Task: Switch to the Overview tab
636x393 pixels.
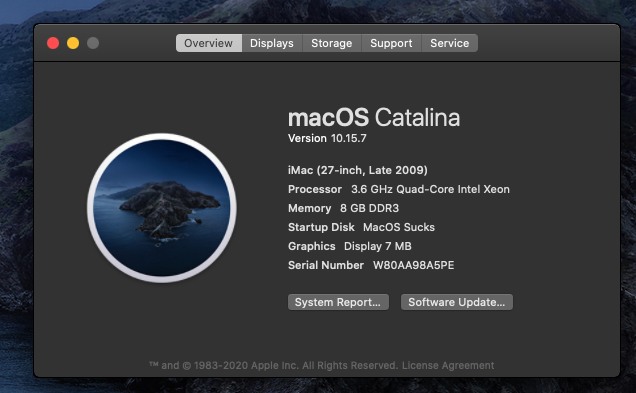Action: (x=209, y=43)
